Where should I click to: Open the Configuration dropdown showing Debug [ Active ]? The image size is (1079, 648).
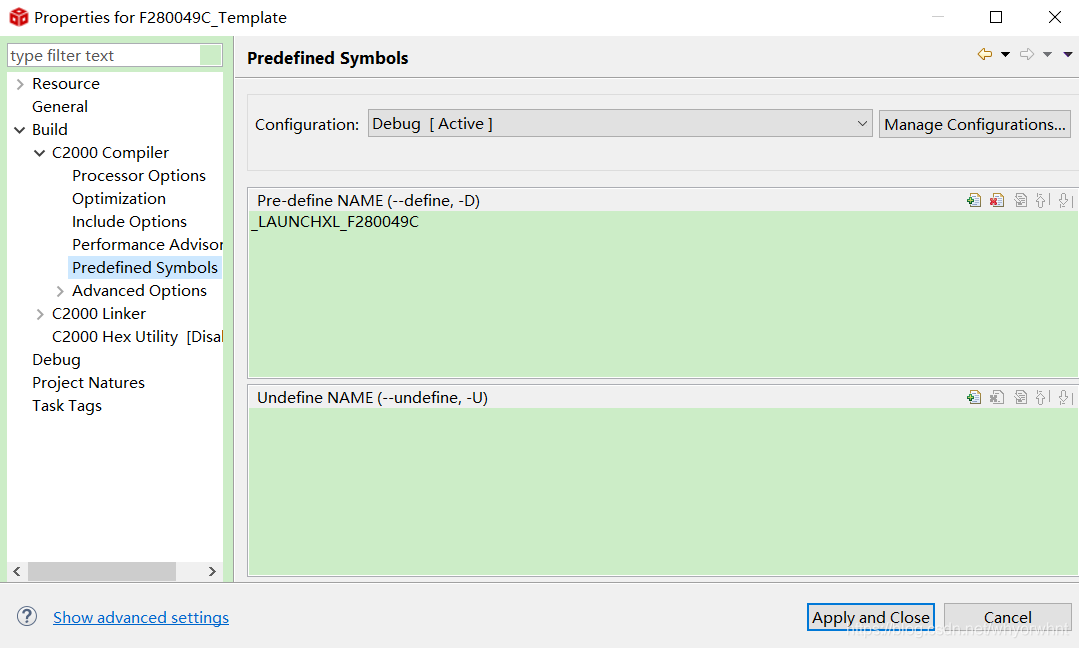pyautogui.click(x=620, y=124)
